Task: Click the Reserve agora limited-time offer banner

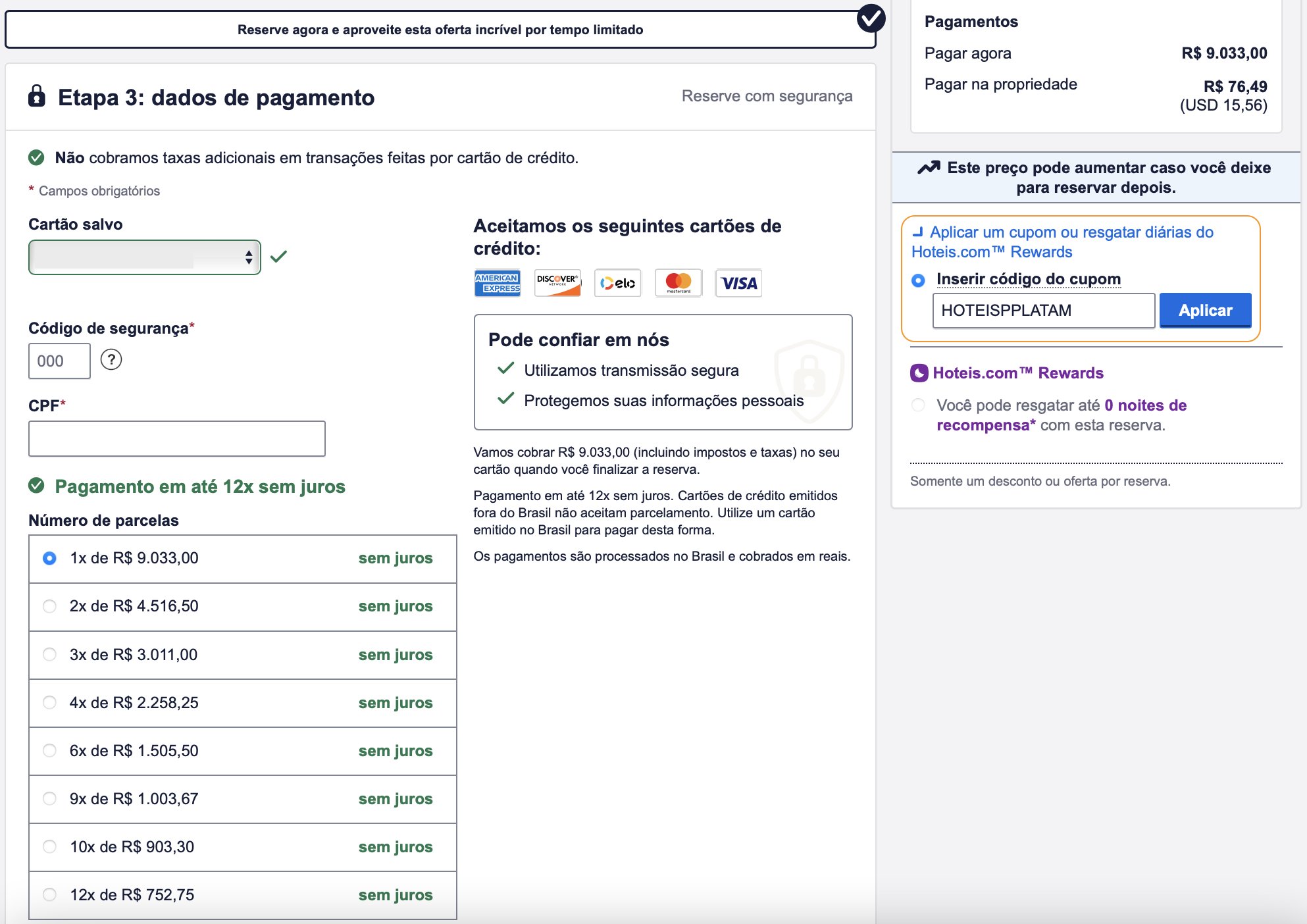Action: pos(440,30)
